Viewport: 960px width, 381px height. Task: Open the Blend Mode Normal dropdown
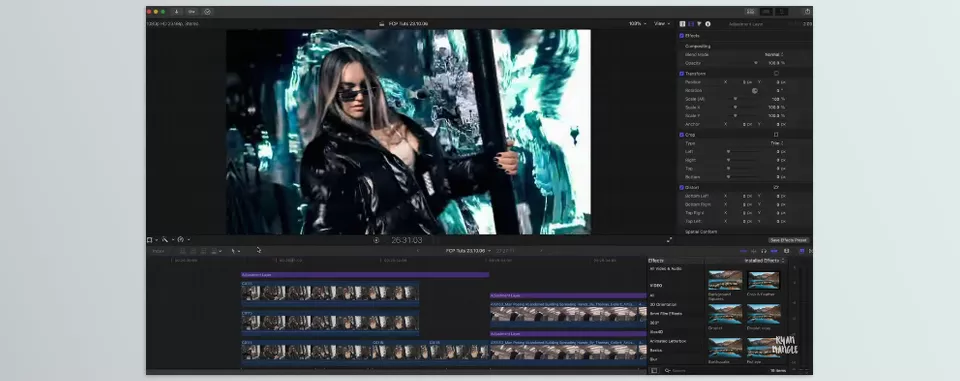(x=774, y=55)
